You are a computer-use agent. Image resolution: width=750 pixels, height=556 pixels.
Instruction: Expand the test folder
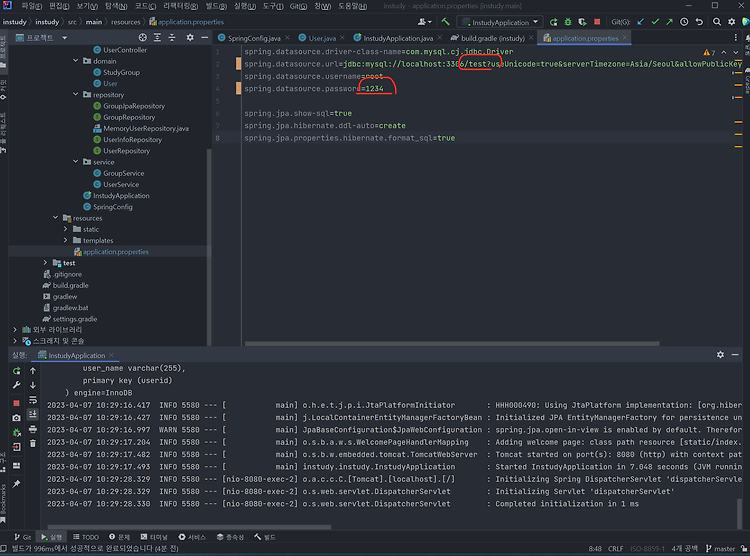45,263
